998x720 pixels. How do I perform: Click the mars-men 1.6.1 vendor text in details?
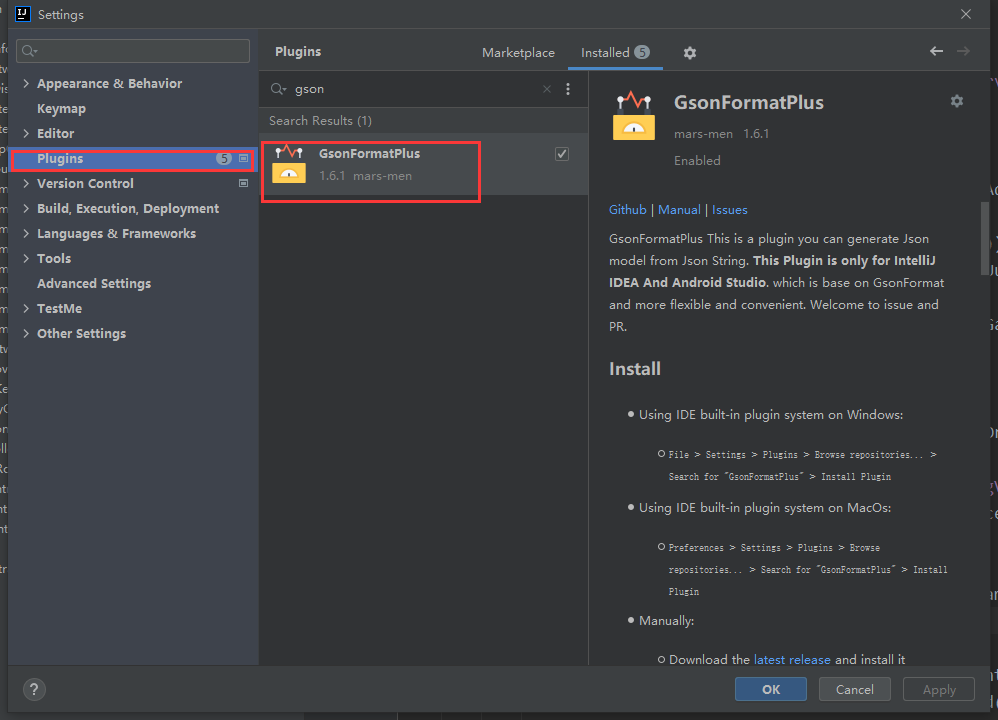[x=721, y=134]
